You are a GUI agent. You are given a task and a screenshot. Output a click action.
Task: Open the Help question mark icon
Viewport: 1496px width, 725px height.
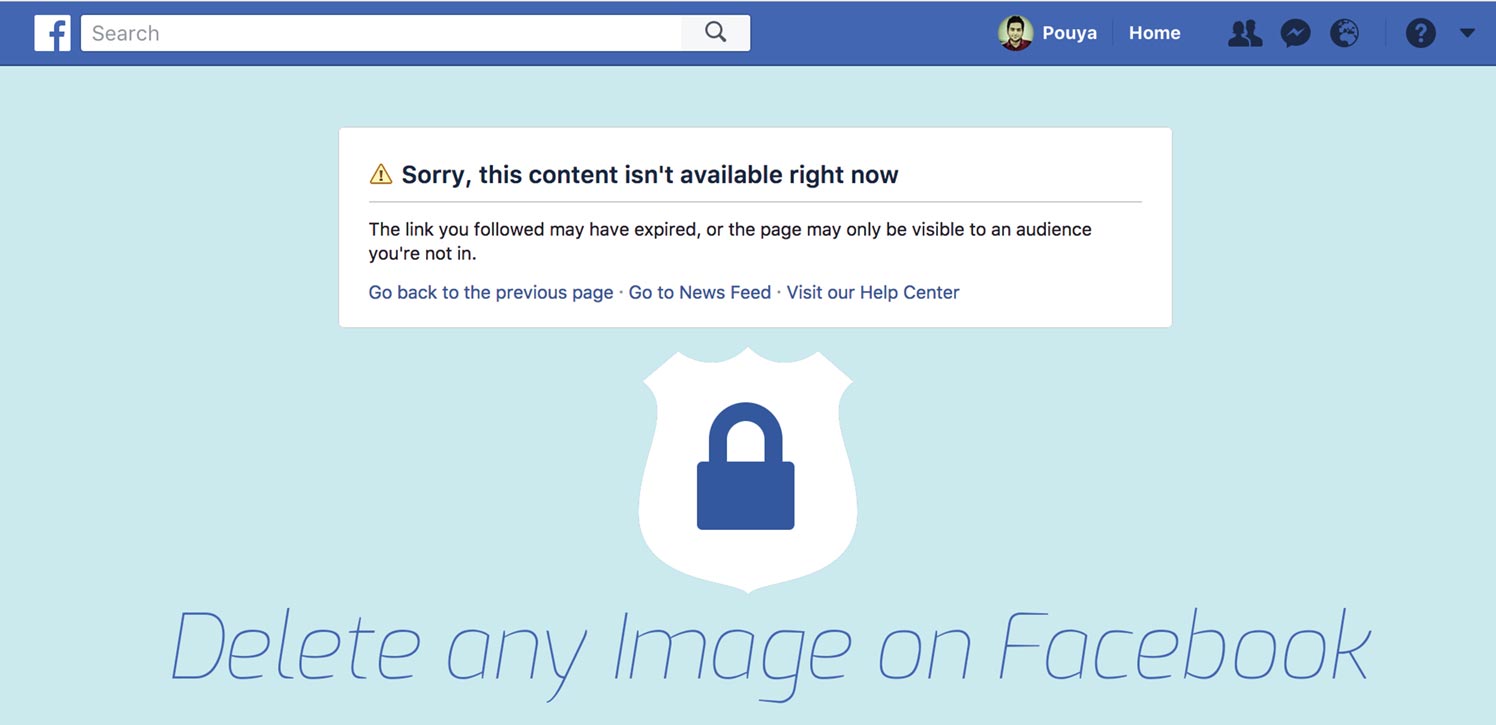[x=1420, y=33]
